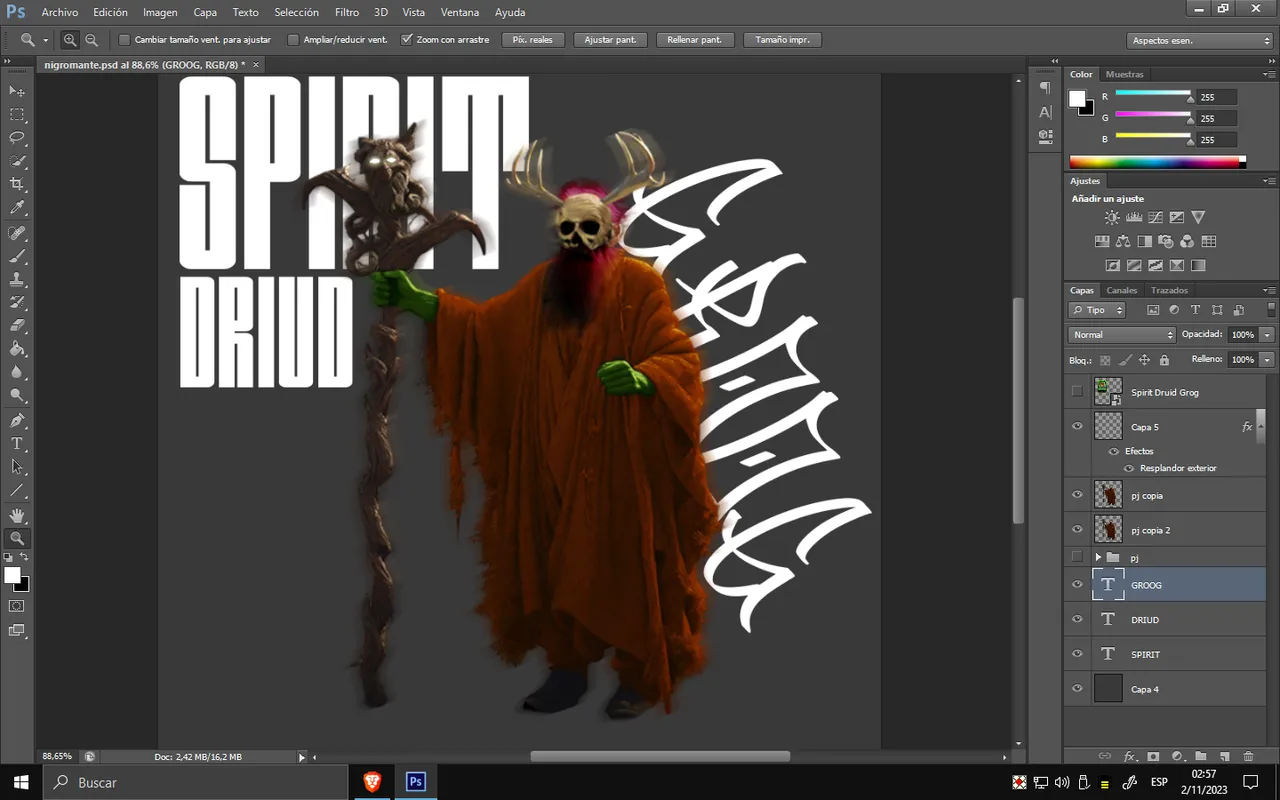This screenshot has height=800, width=1280.
Task: Hide the DRIUD text layer
Action: click(1077, 620)
